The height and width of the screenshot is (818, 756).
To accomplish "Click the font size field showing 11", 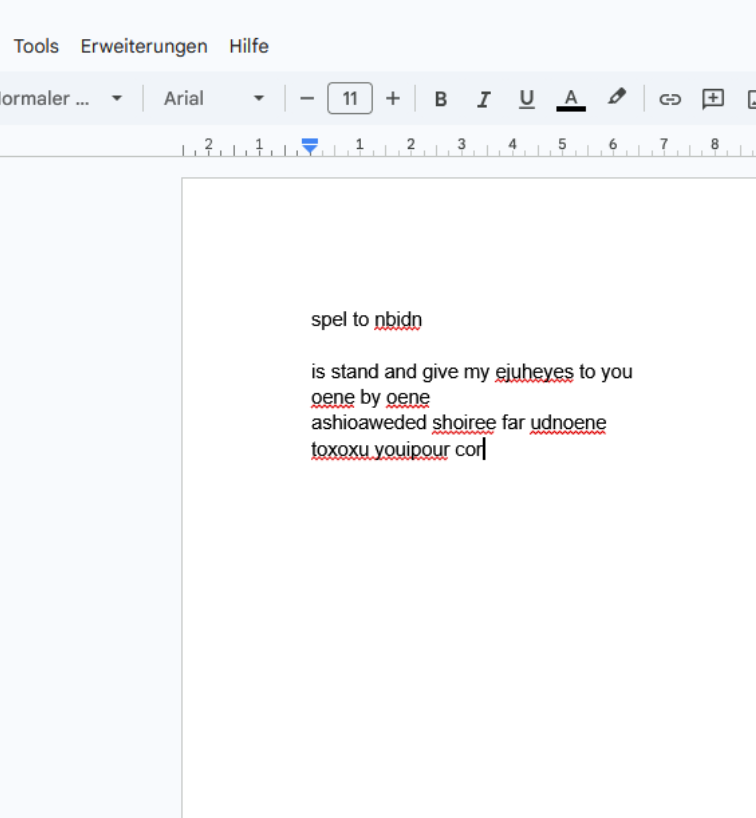I will click(350, 98).
